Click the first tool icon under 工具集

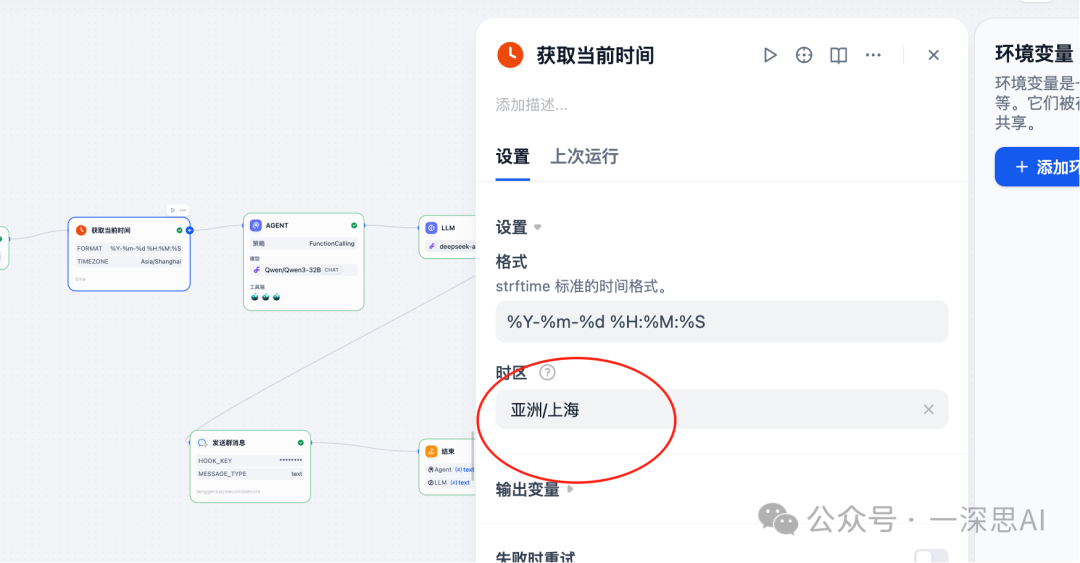click(255, 297)
